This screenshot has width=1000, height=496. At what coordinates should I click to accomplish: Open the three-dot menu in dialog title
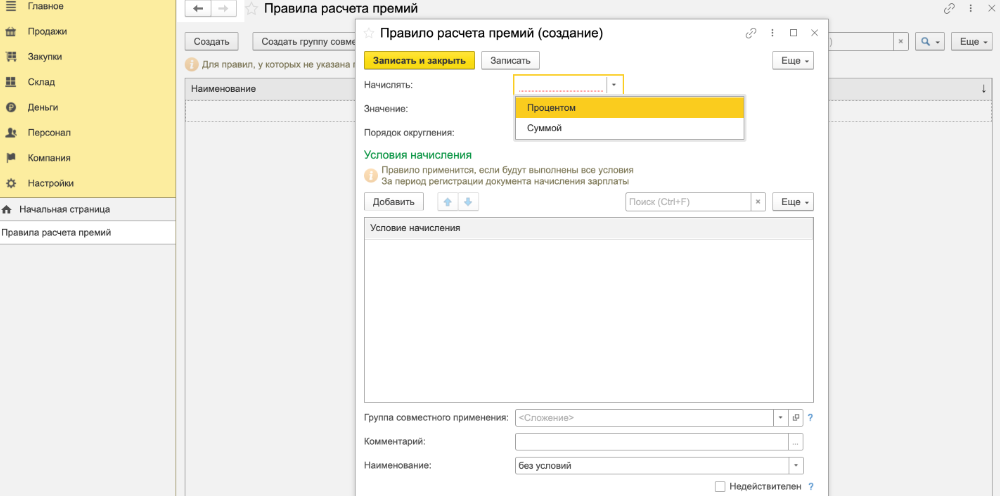772,33
